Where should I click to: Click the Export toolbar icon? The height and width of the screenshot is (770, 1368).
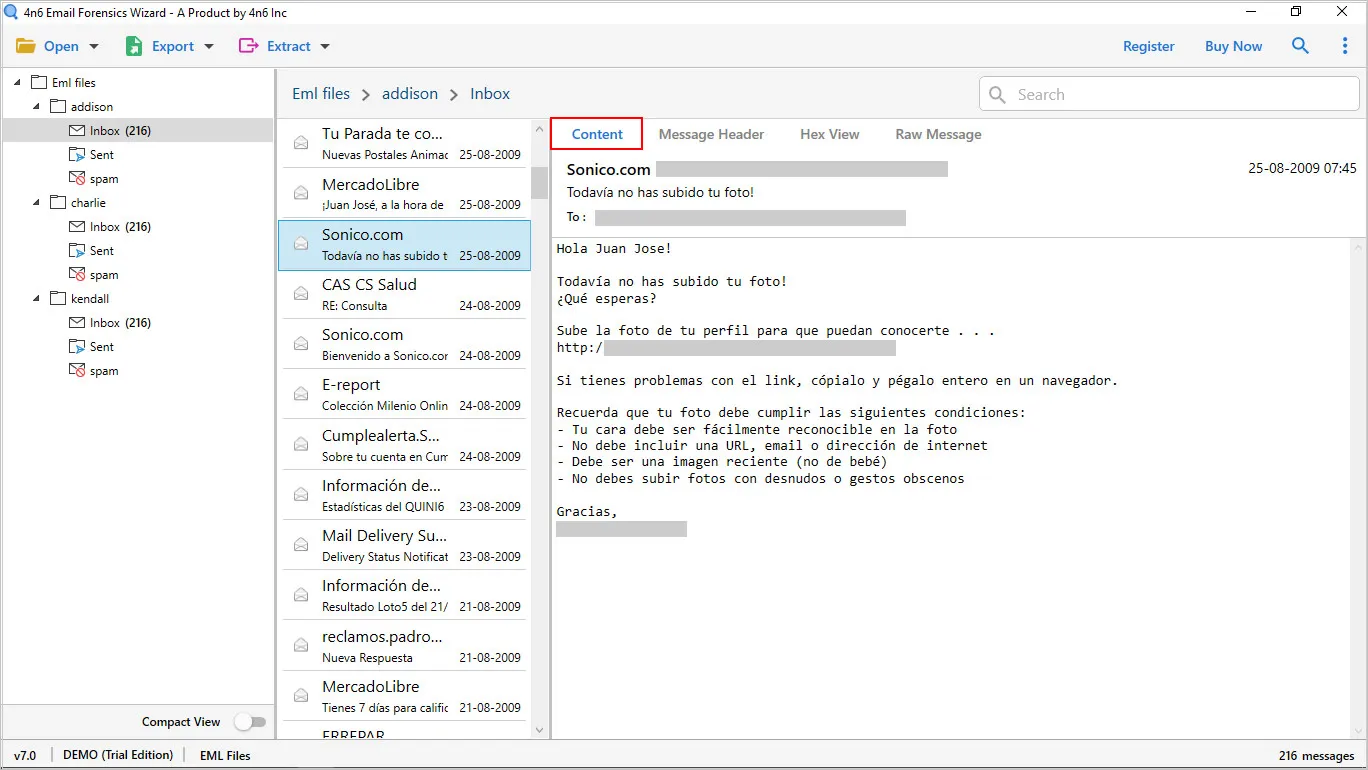134,46
